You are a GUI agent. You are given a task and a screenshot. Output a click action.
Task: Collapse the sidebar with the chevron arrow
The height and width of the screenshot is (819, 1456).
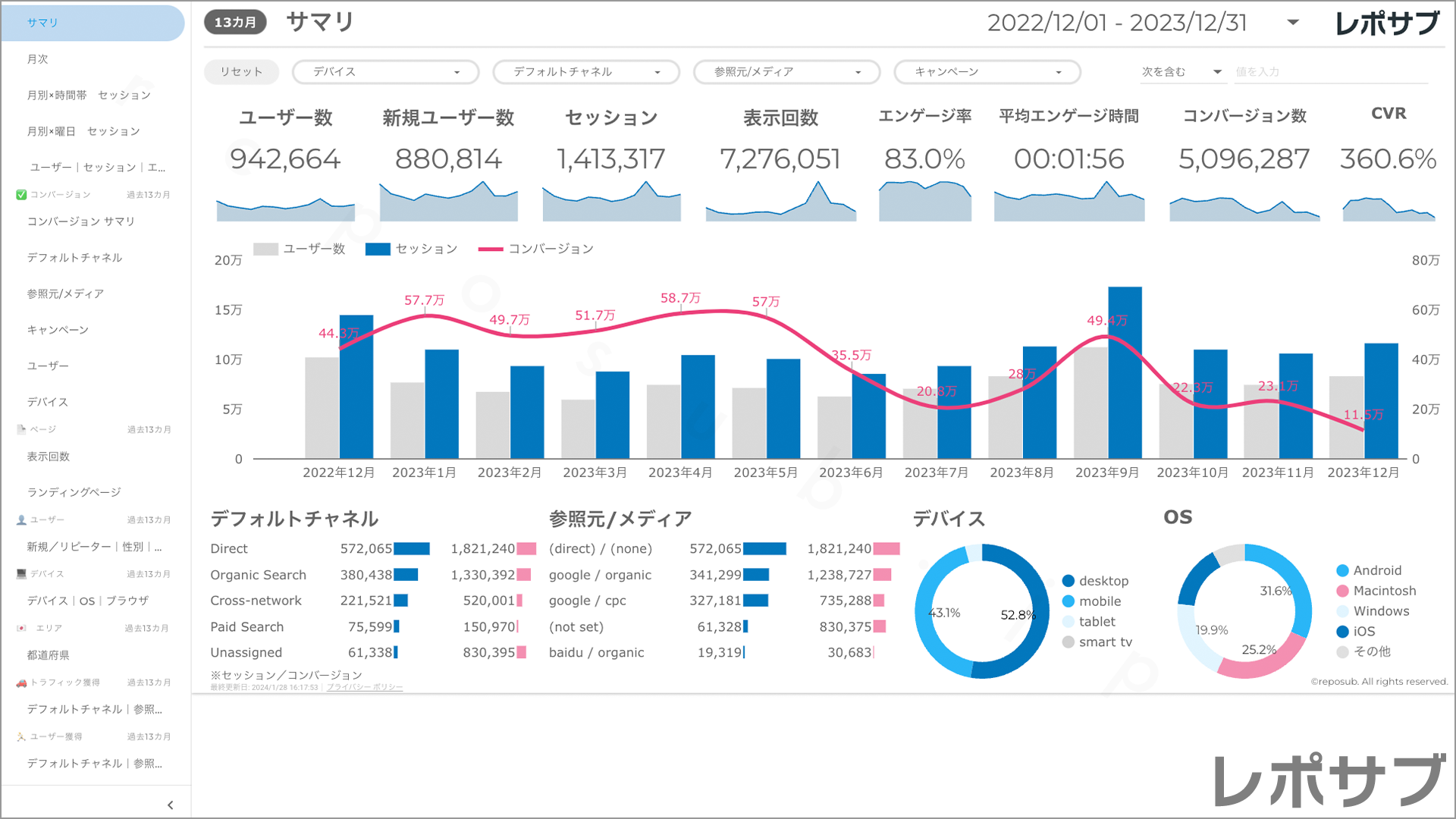click(x=170, y=805)
